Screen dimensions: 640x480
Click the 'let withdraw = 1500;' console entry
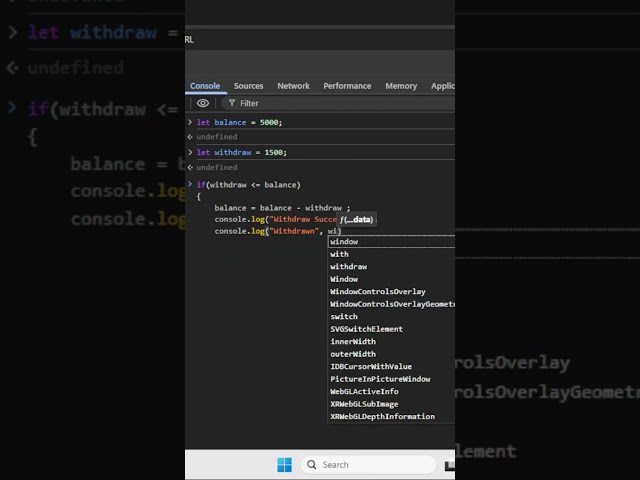pos(242,152)
